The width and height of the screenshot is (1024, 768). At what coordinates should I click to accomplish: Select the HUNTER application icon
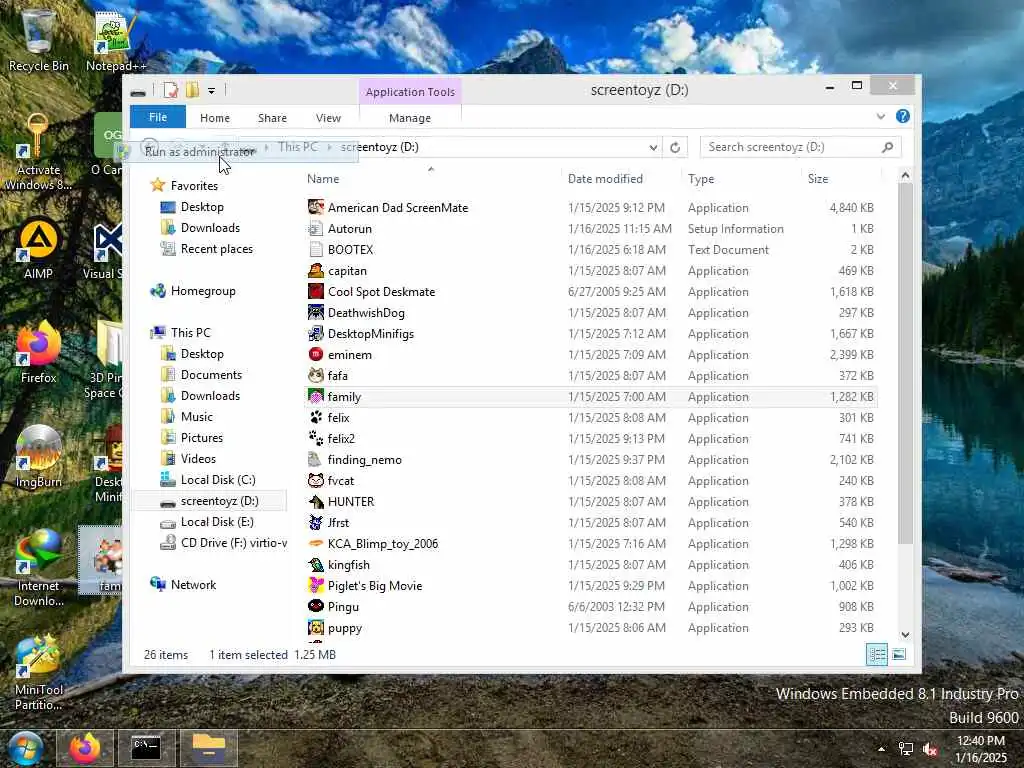(x=315, y=502)
